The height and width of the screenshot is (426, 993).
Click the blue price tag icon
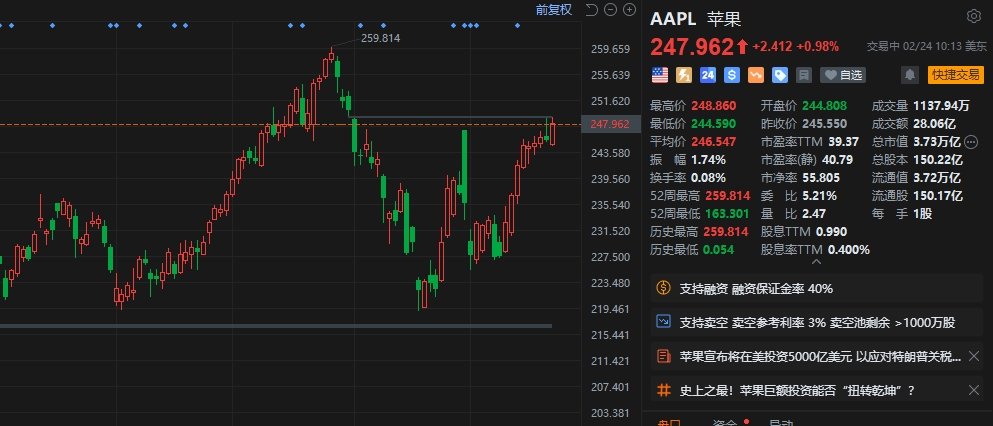[780, 75]
